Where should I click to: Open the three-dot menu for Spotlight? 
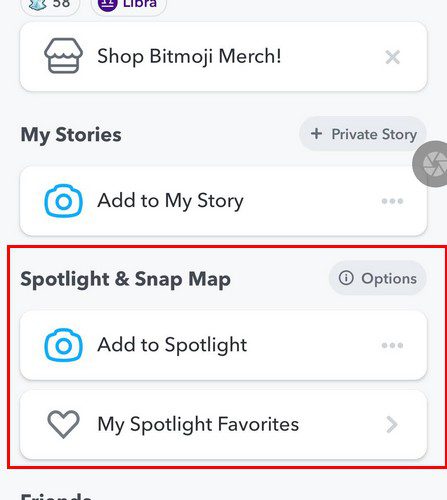392,345
